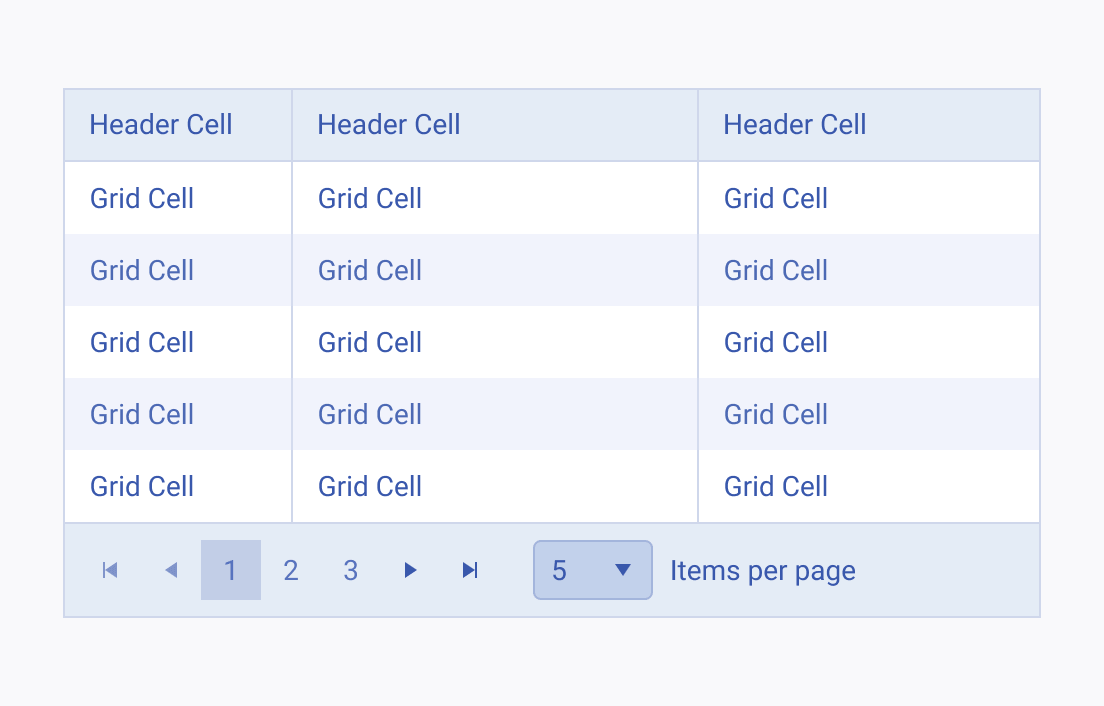The image size is (1104, 706).
Task: Go to the previous page arrow
Action: (171, 570)
